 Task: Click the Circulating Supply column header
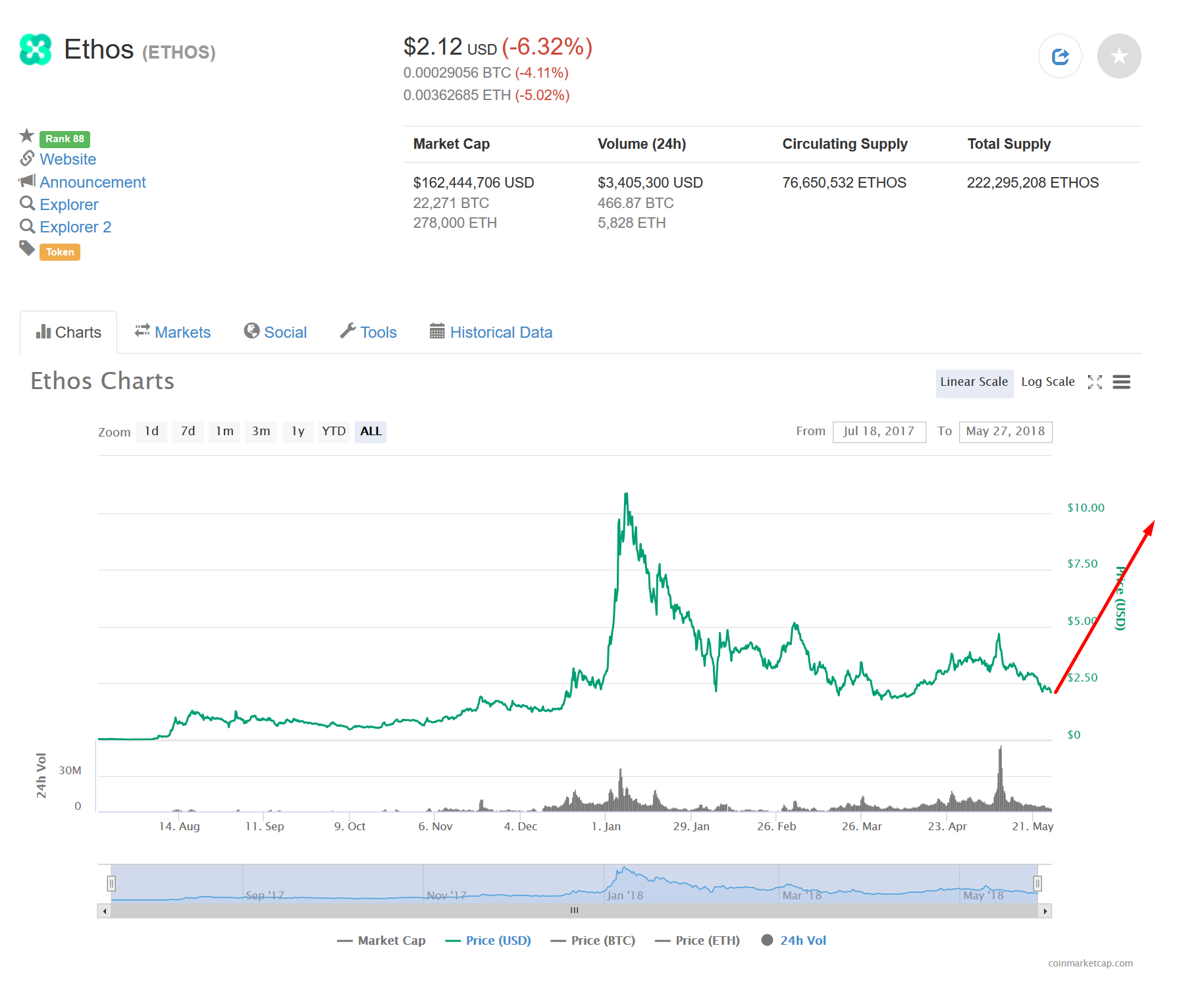click(845, 144)
